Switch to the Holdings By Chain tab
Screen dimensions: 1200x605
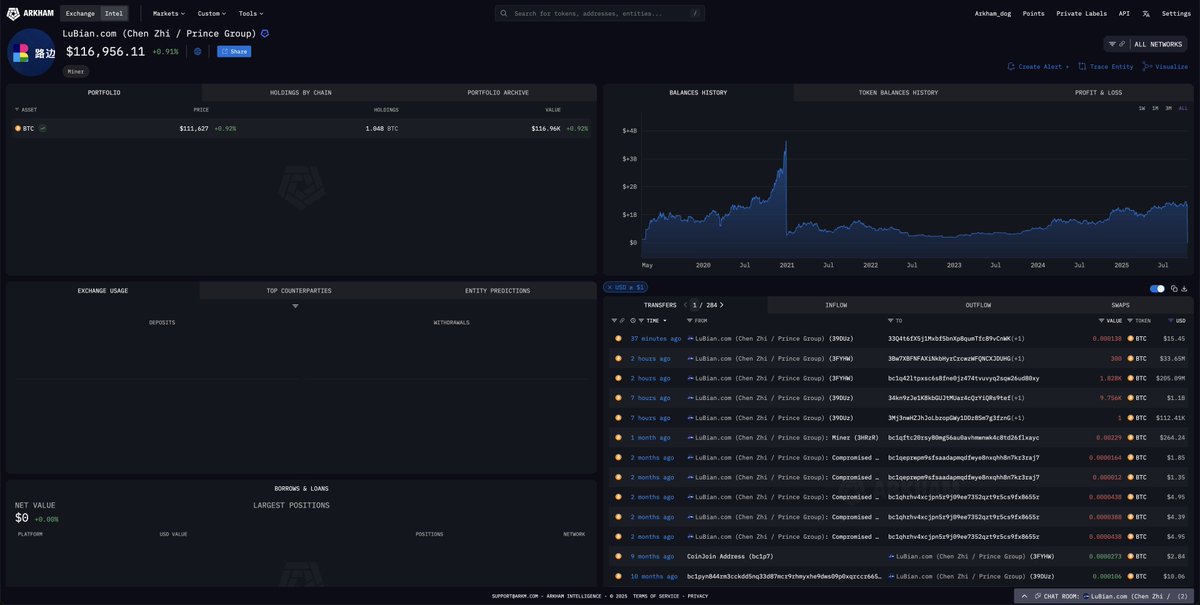(x=300, y=93)
